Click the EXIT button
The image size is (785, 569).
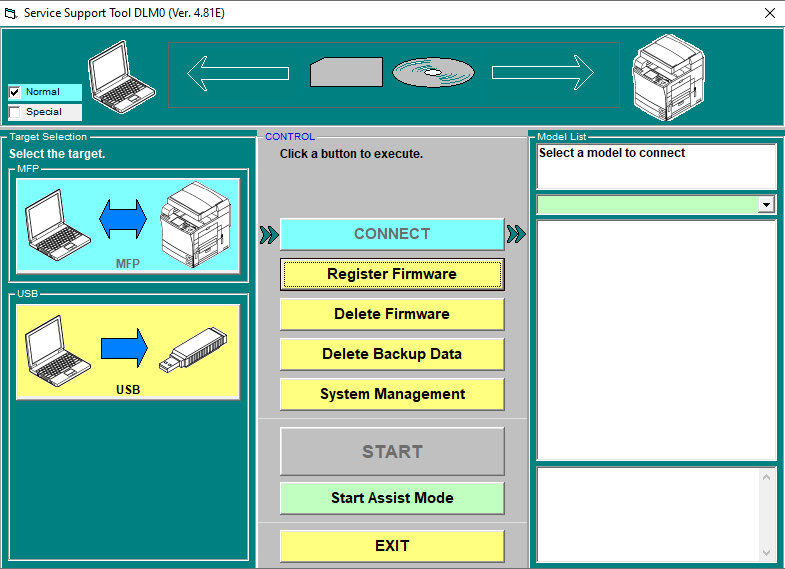coord(392,546)
